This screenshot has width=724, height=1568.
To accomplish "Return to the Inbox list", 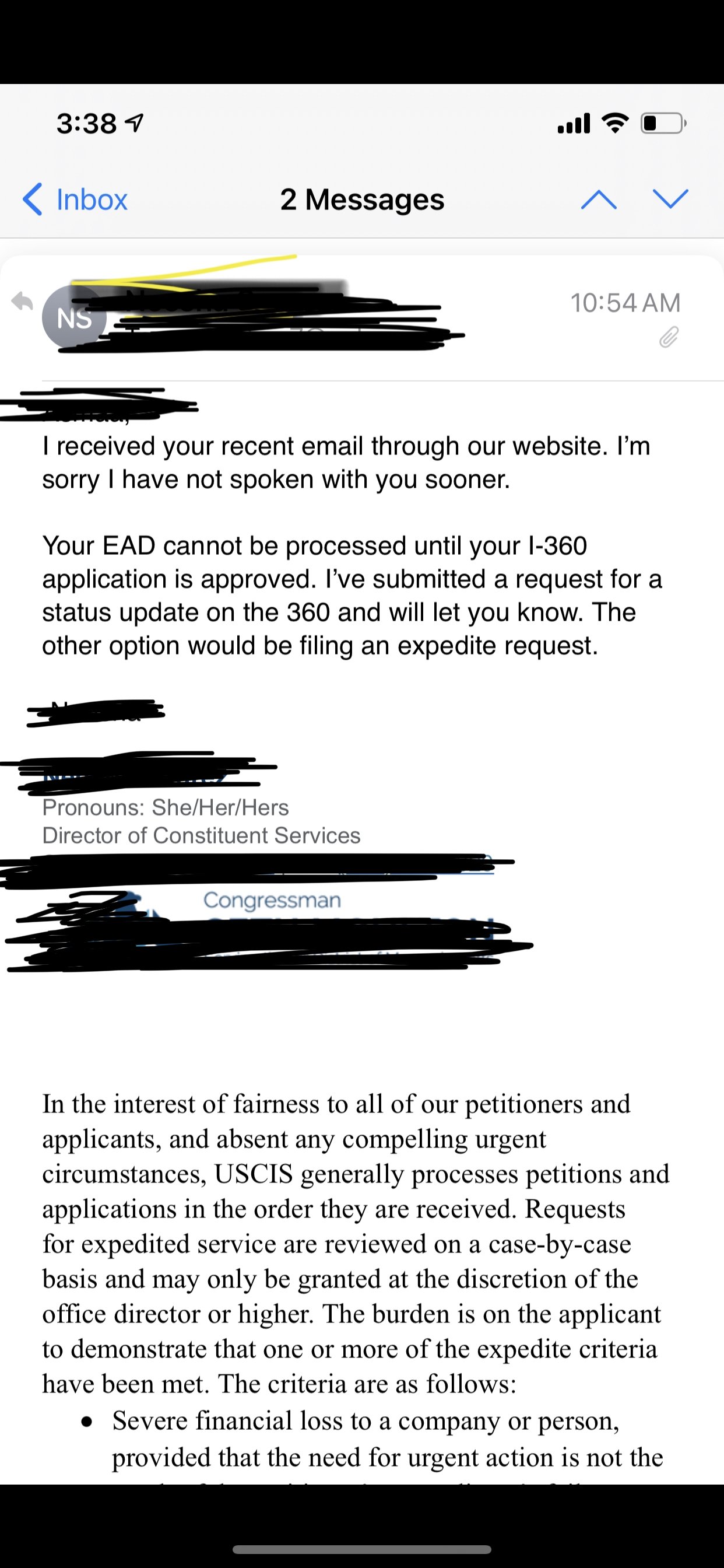I will coord(92,199).
